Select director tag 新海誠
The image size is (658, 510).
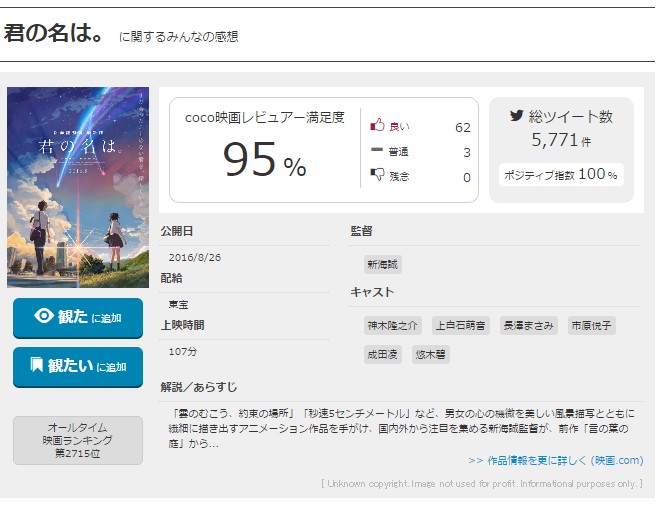382,264
